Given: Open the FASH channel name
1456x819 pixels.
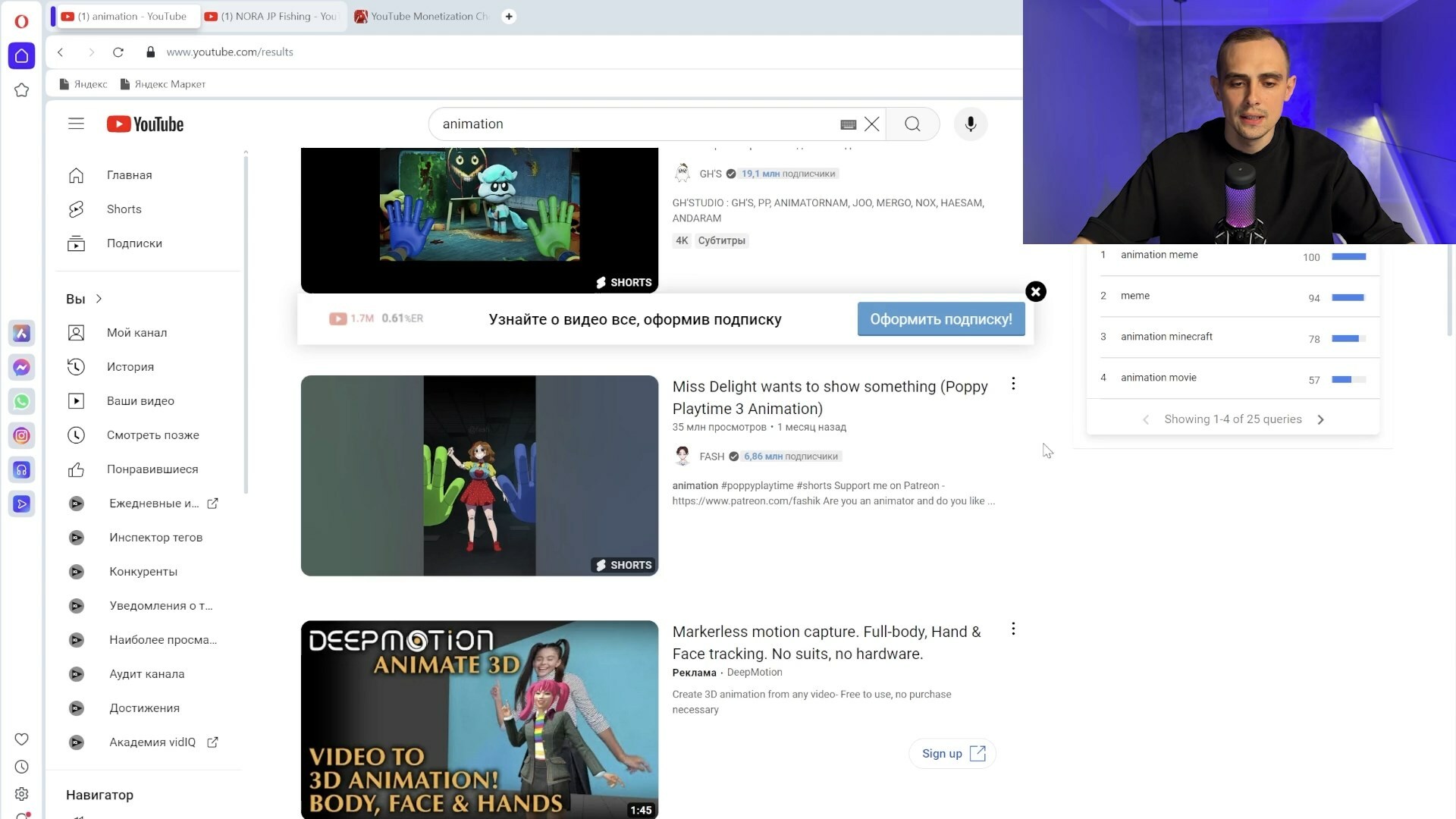Looking at the screenshot, I should (x=712, y=457).
